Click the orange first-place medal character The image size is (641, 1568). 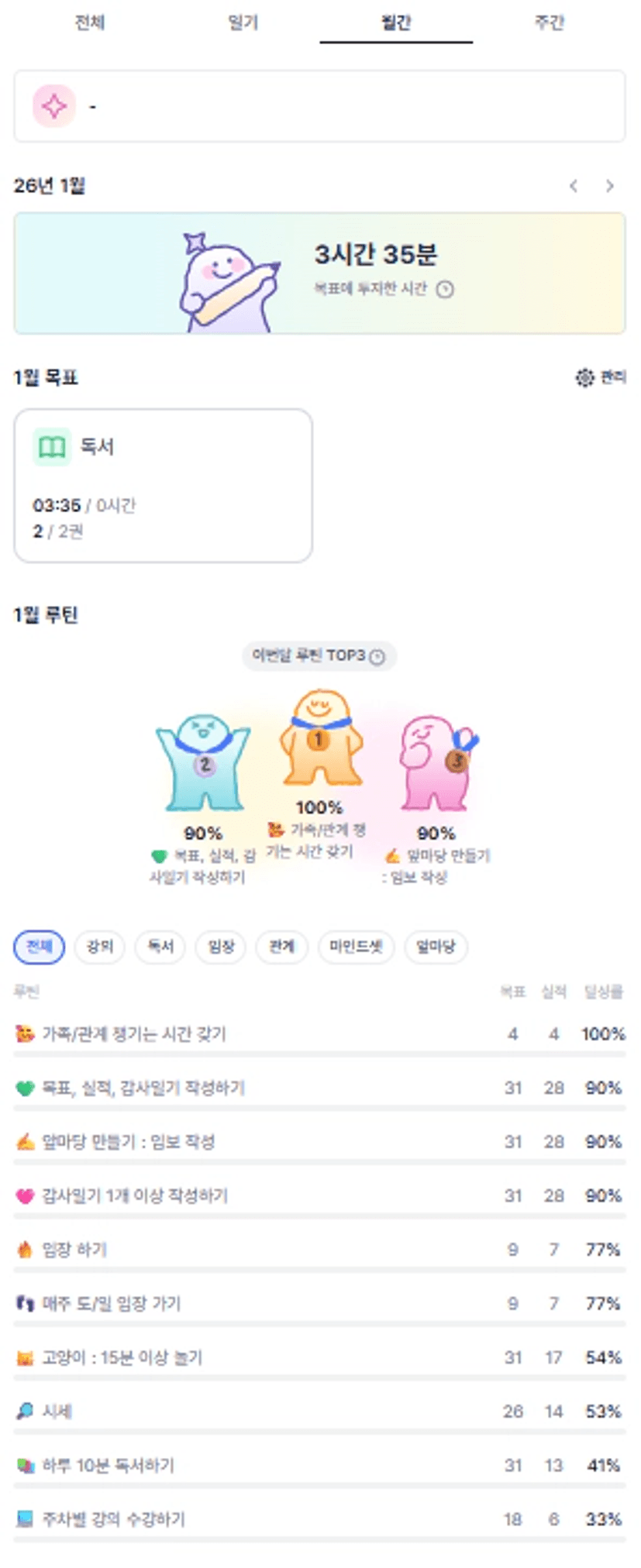pos(320,739)
